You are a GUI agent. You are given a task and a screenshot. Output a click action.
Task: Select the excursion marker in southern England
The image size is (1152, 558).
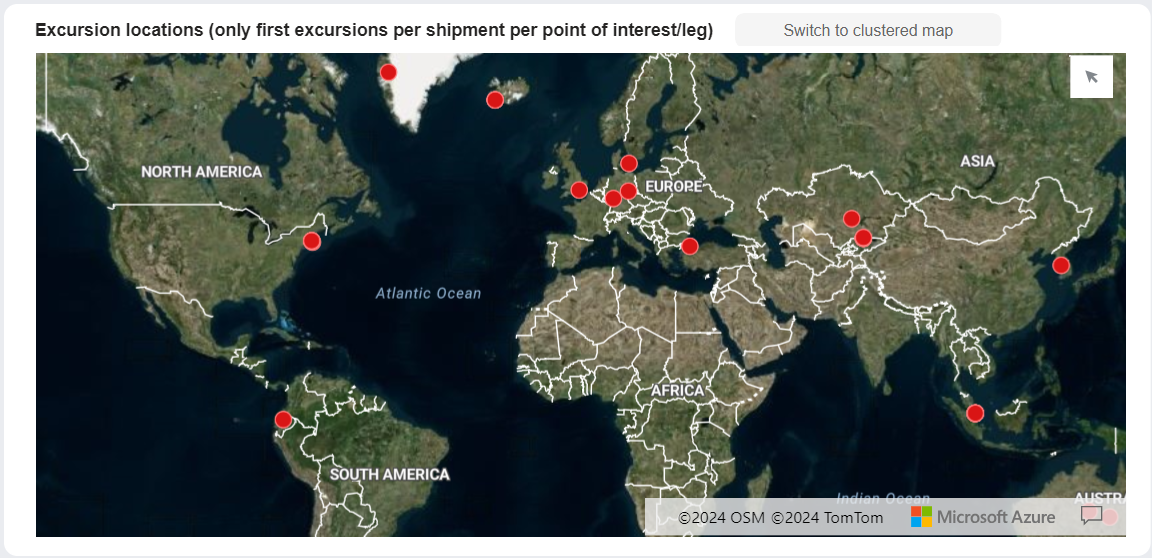(579, 190)
